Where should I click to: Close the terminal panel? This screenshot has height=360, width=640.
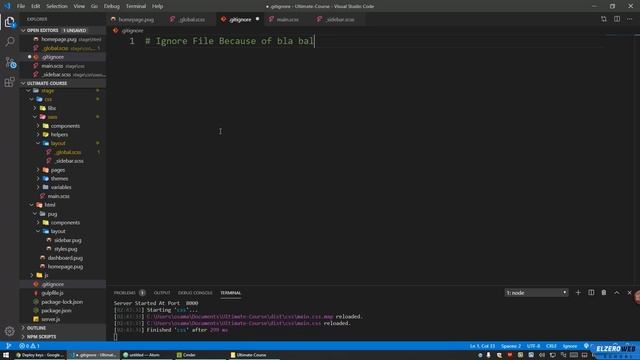tap(629, 293)
